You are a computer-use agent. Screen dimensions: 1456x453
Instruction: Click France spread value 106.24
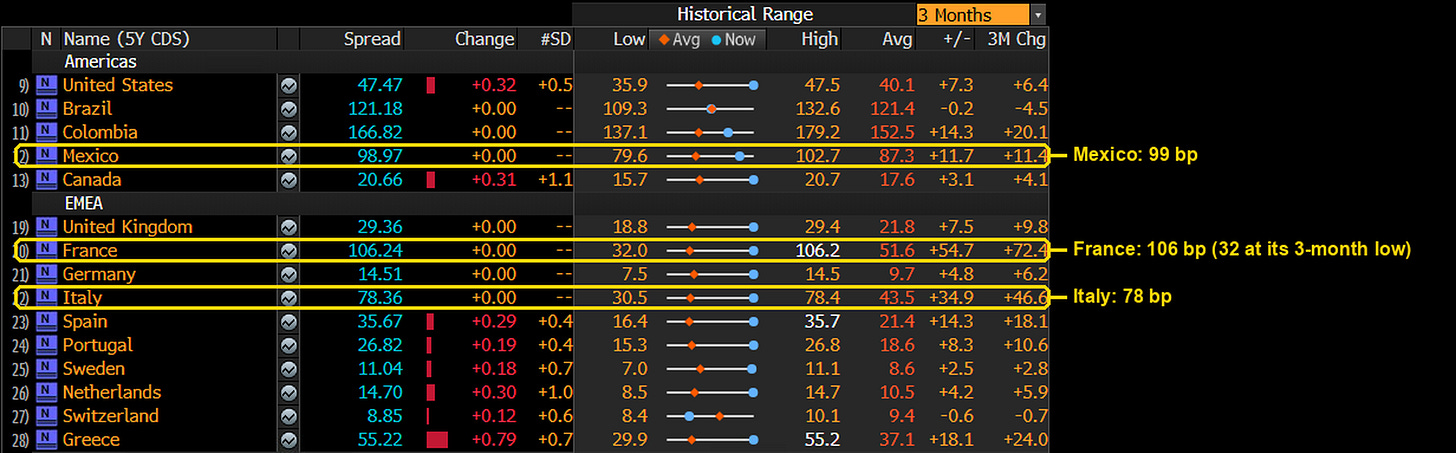pyautogui.click(x=376, y=251)
